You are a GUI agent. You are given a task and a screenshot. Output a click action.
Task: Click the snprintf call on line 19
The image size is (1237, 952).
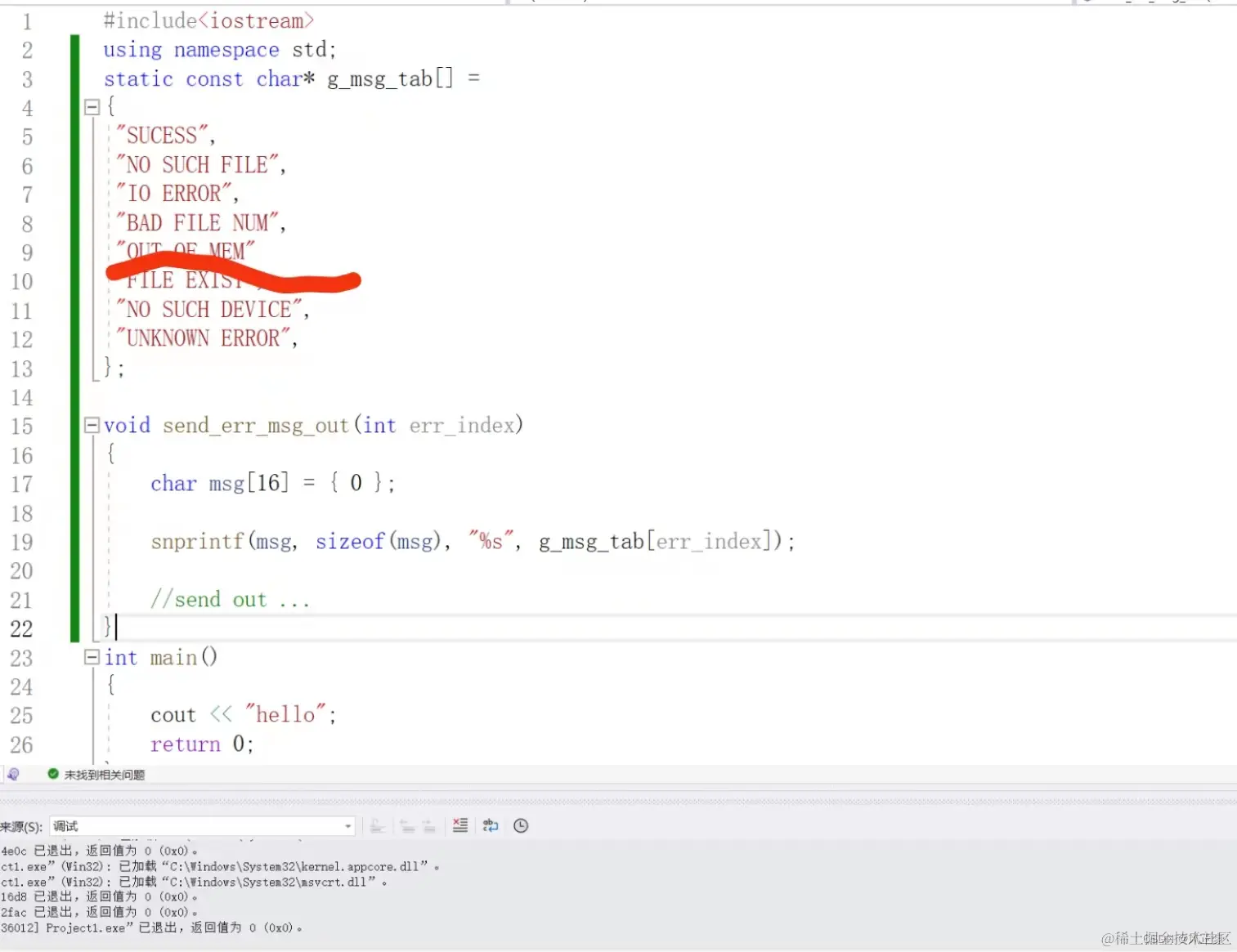[x=473, y=541]
